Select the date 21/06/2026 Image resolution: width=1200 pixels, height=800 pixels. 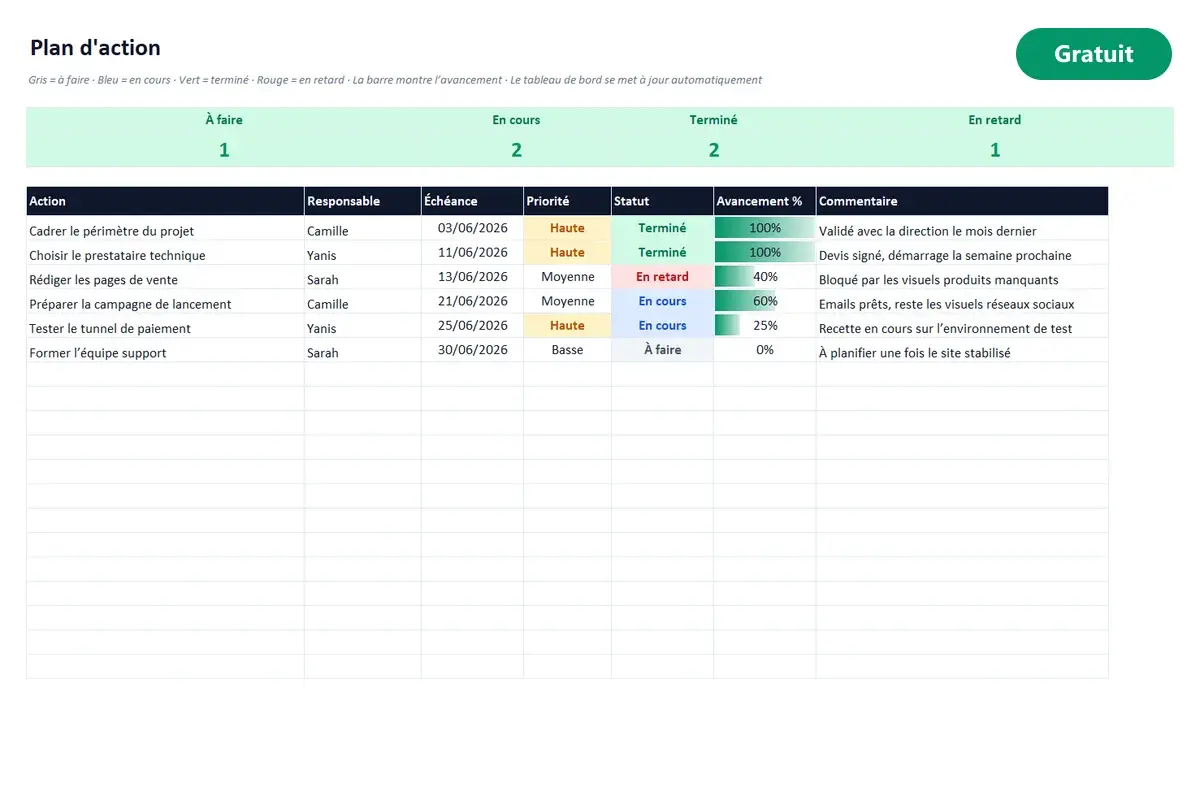point(472,301)
